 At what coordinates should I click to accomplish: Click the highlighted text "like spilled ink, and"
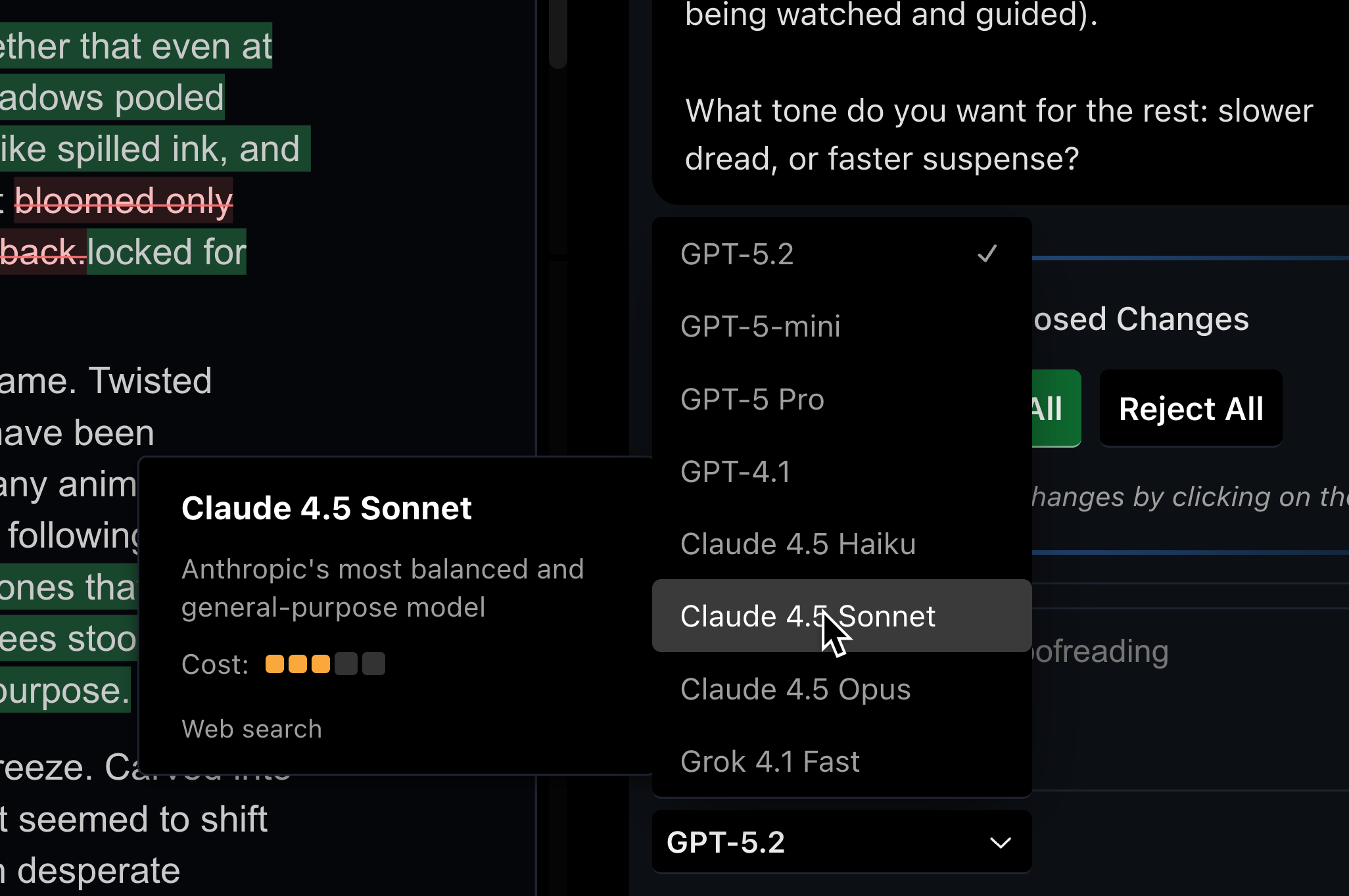[151, 149]
